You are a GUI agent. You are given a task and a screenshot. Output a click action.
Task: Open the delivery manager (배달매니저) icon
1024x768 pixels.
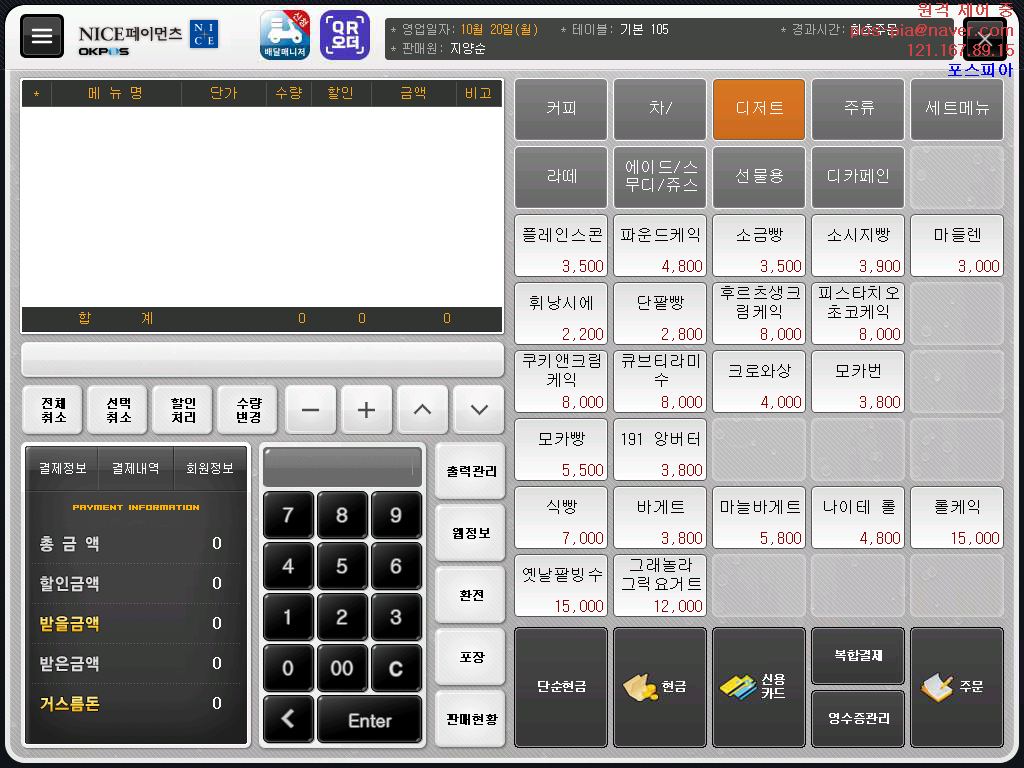point(285,36)
